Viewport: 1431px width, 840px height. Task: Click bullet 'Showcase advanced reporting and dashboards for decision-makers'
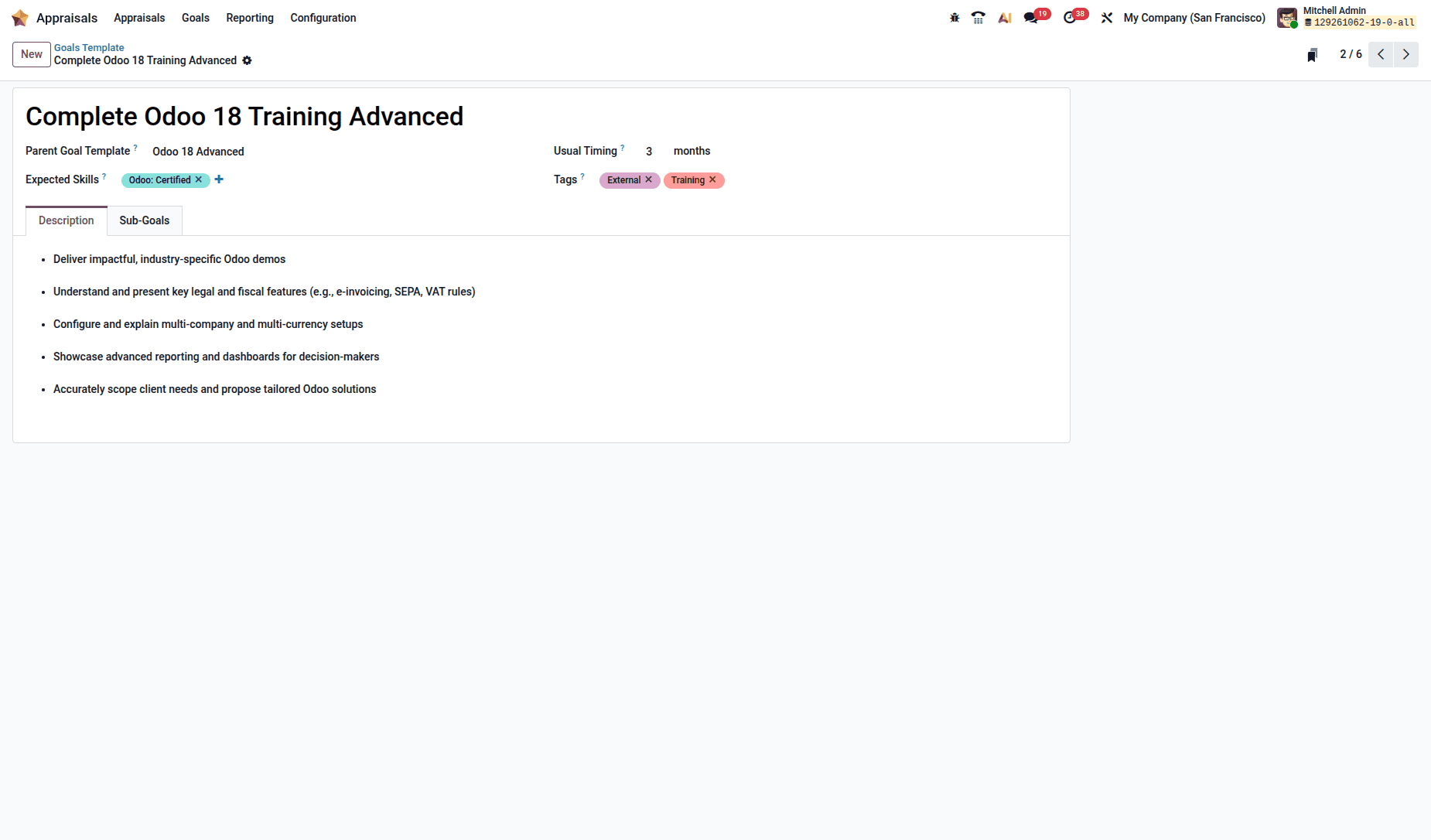(217, 357)
